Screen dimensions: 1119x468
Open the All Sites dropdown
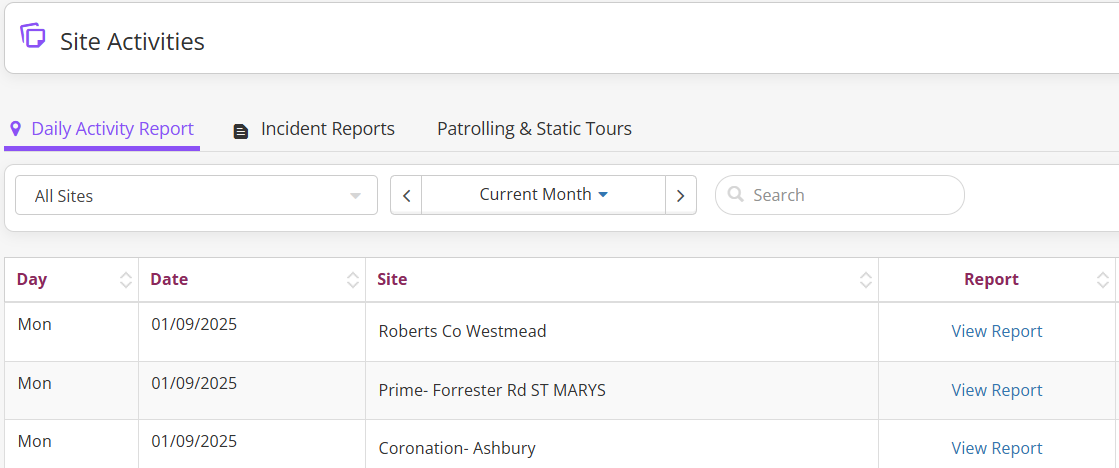click(x=196, y=196)
